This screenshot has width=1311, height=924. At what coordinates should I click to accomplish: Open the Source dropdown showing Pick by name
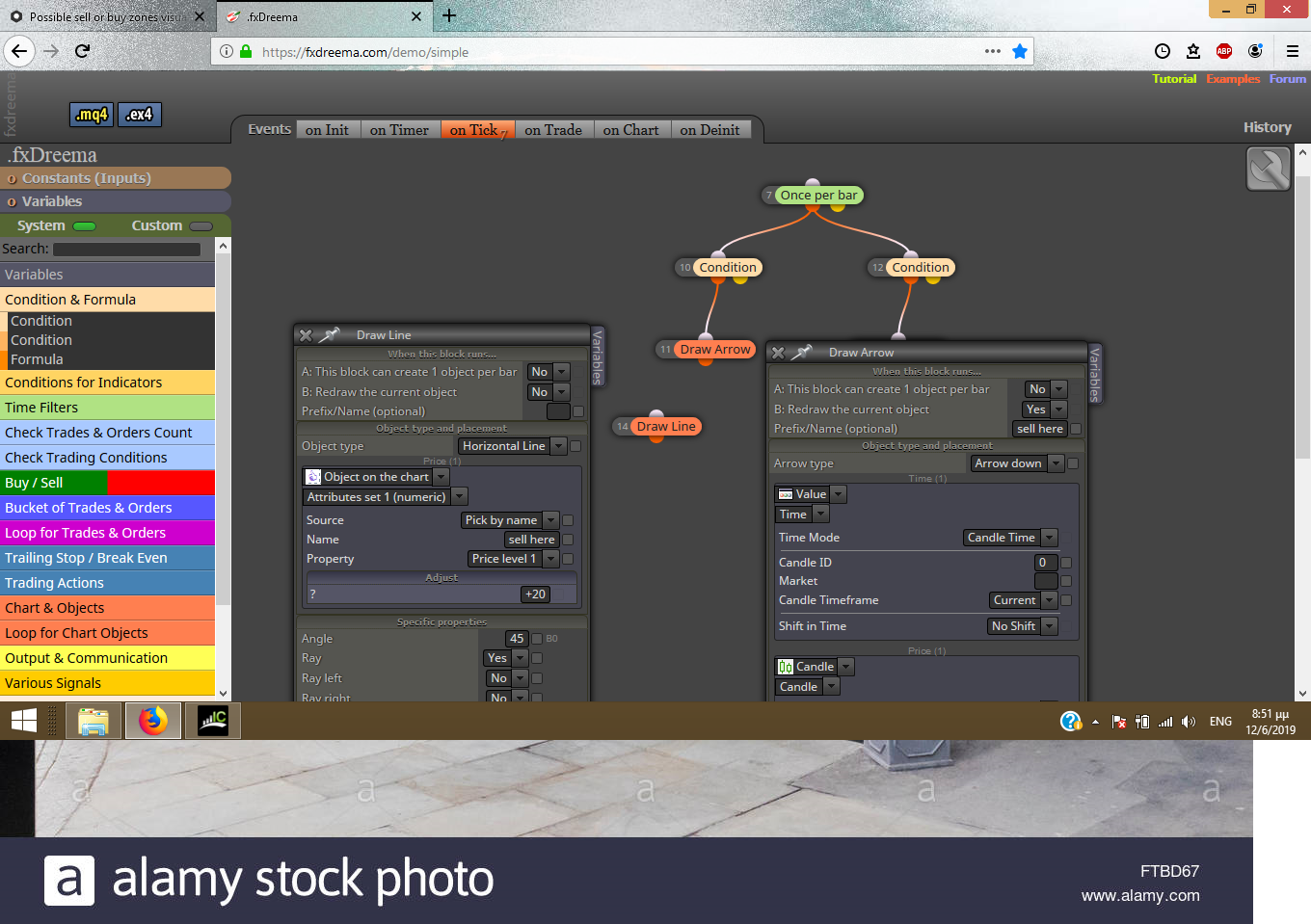(x=509, y=520)
